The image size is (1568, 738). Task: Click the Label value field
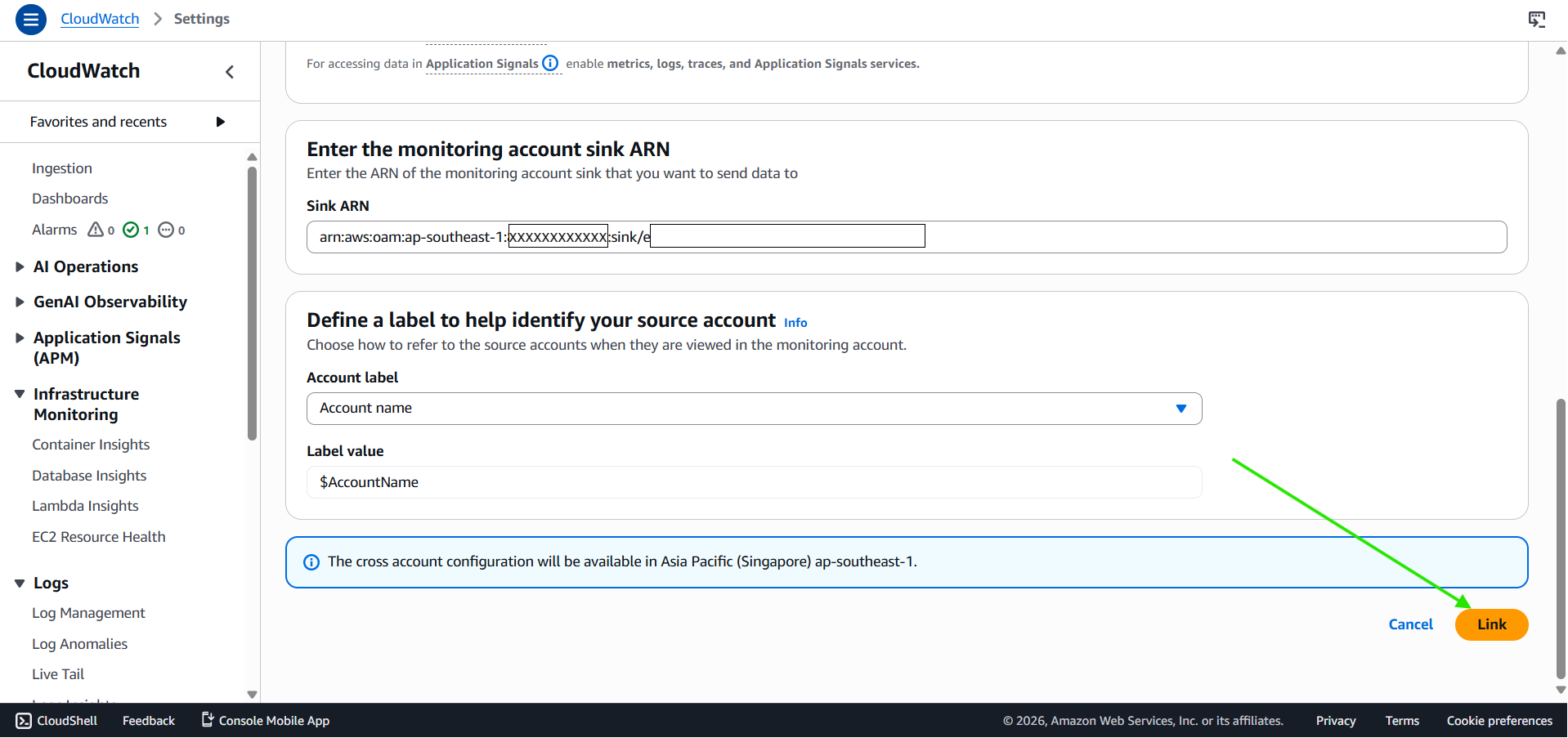click(754, 482)
